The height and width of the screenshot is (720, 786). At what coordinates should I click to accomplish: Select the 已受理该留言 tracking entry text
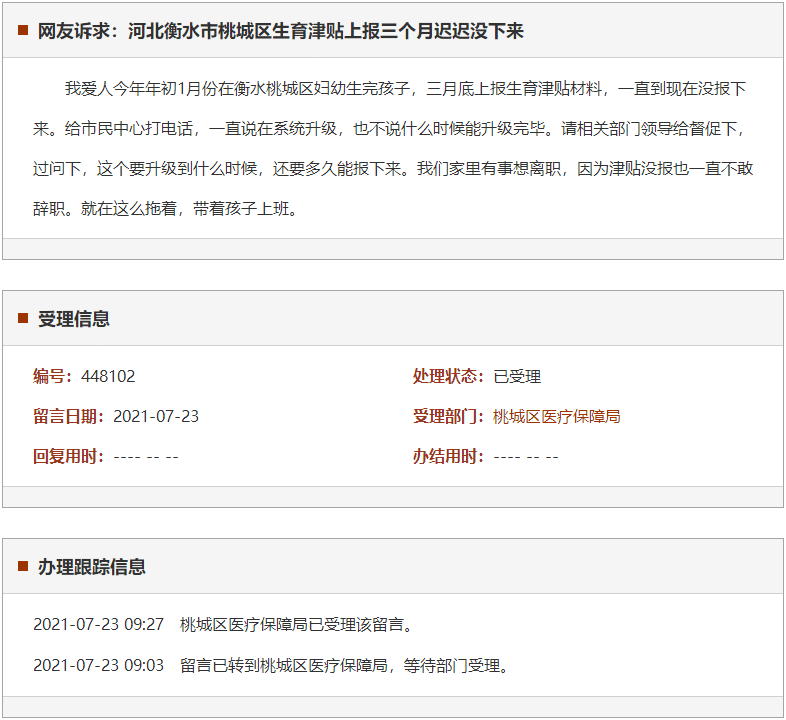tap(296, 624)
